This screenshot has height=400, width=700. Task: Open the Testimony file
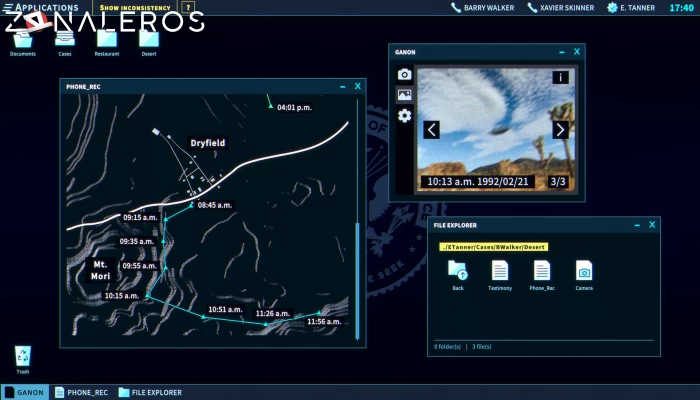pos(500,275)
